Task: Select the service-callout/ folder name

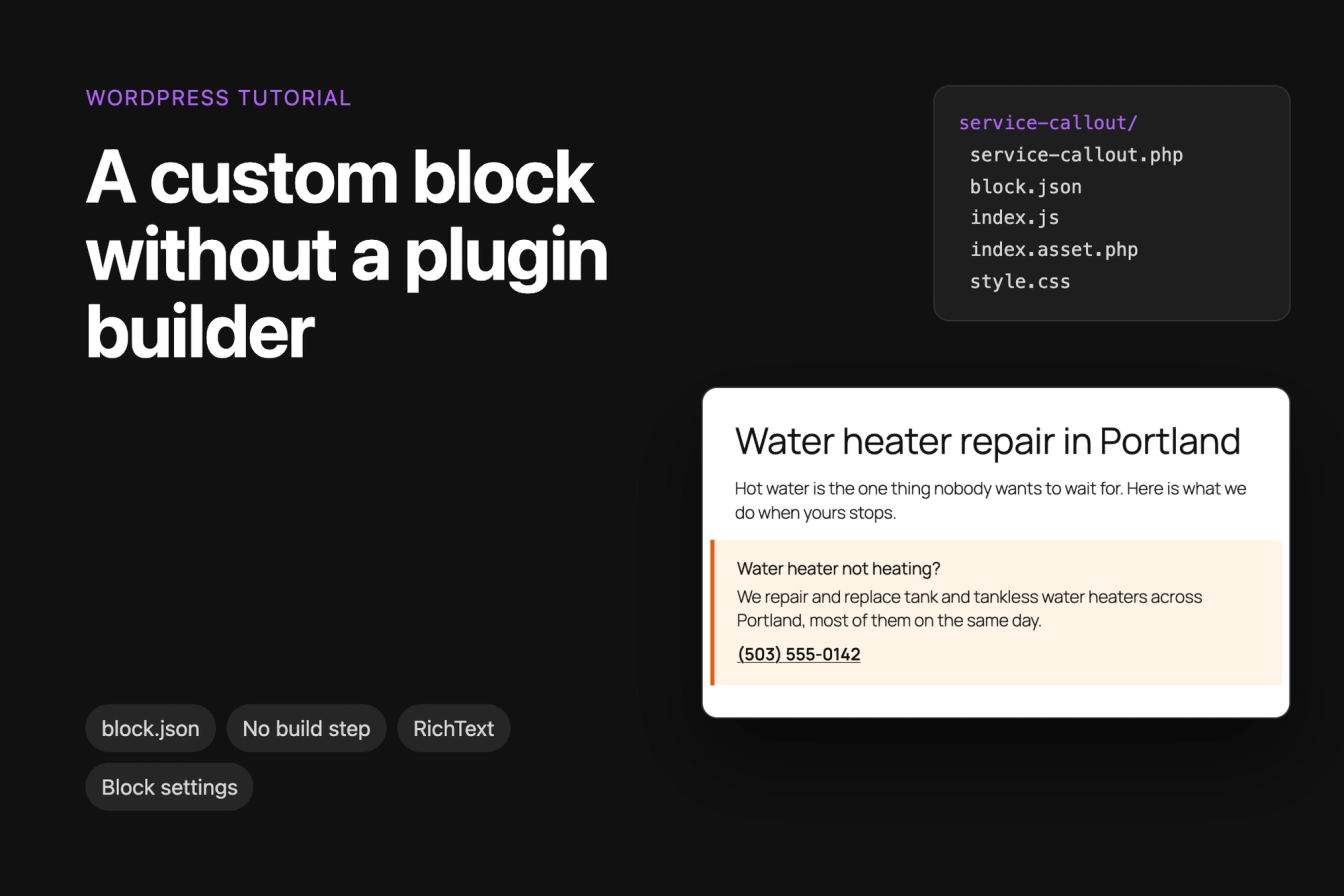Action: click(x=1048, y=123)
